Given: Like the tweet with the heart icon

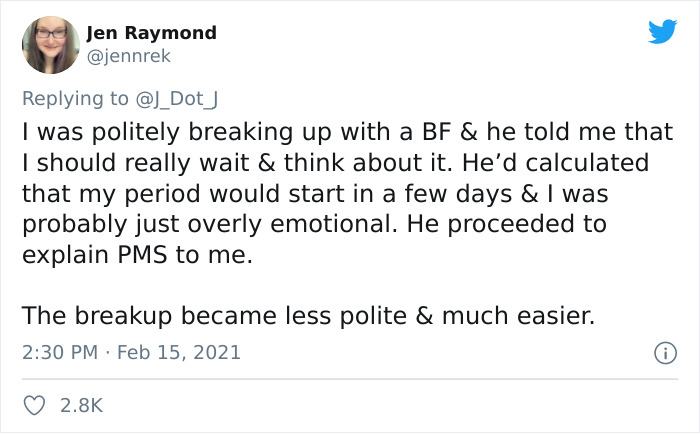Looking at the screenshot, I should pos(36,405).
